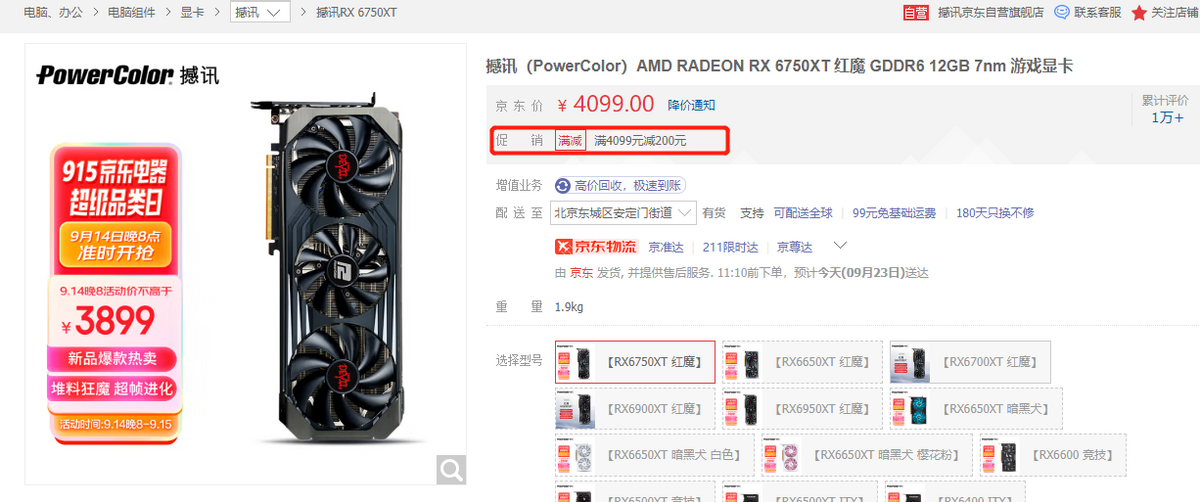Click the 降价通知 link
The height and width of the screenshot is (502, 1200).
click(692, 105)
